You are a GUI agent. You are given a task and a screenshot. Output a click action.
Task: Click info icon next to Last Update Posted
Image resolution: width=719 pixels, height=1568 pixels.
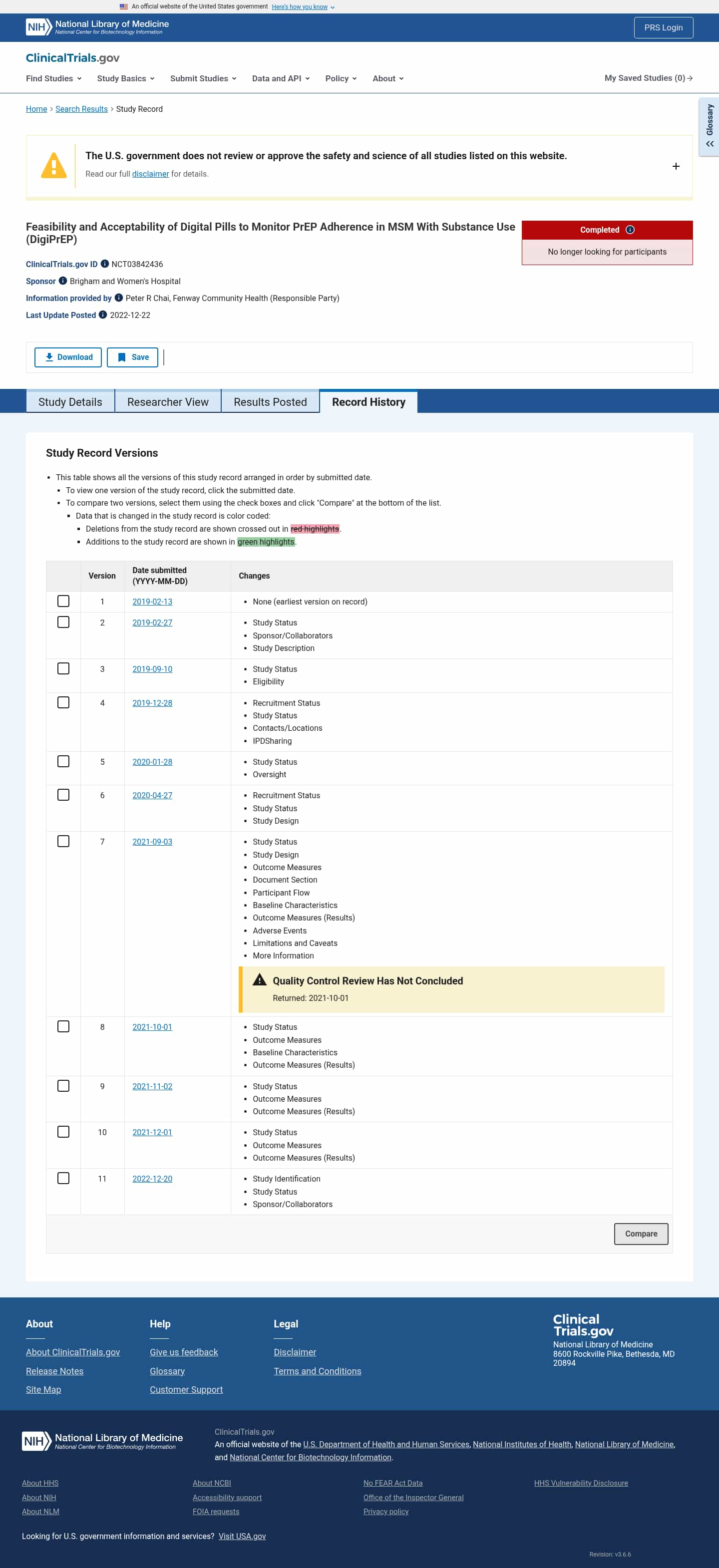[x=103, y=315]
